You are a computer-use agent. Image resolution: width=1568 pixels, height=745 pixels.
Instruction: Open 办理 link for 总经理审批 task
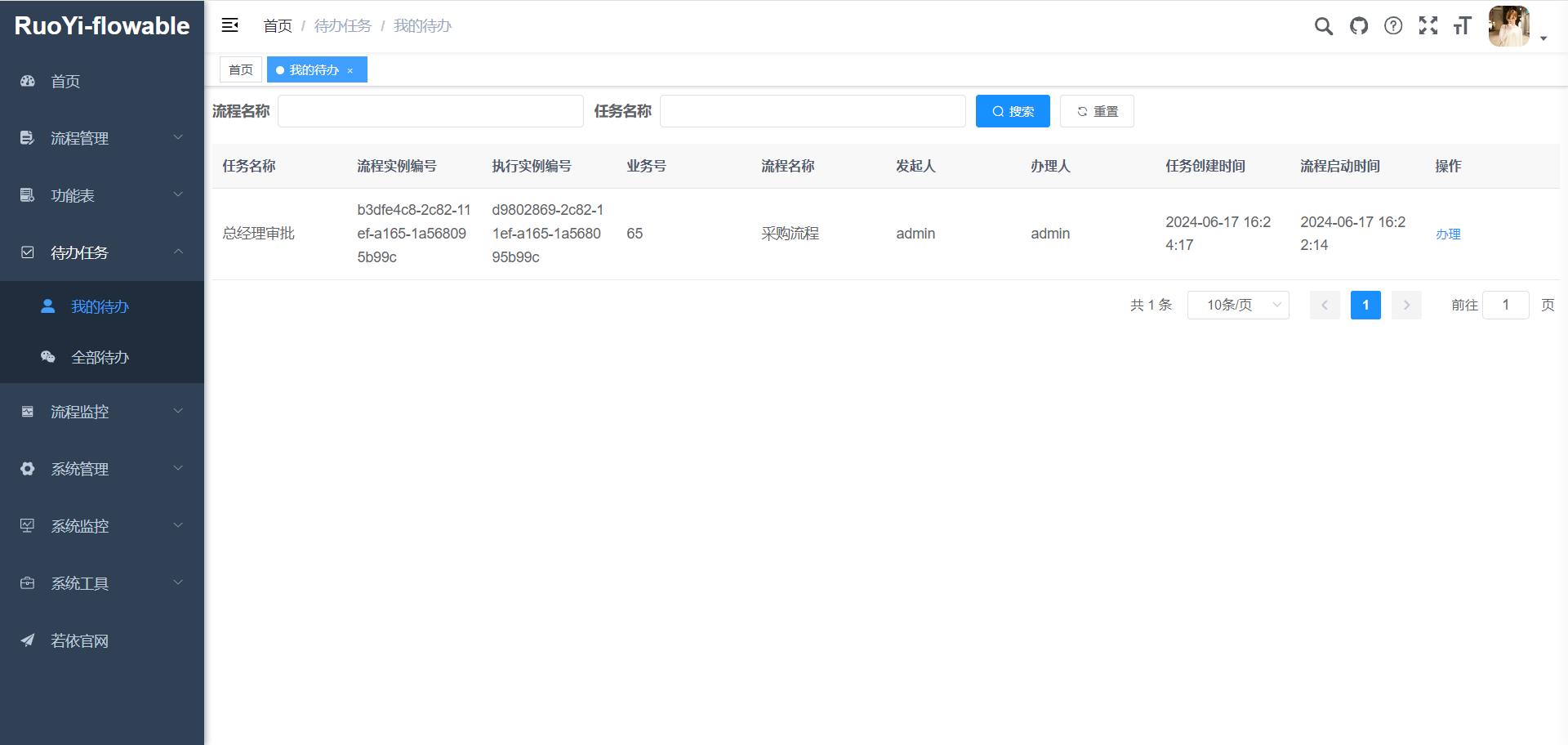[1448, 234]
